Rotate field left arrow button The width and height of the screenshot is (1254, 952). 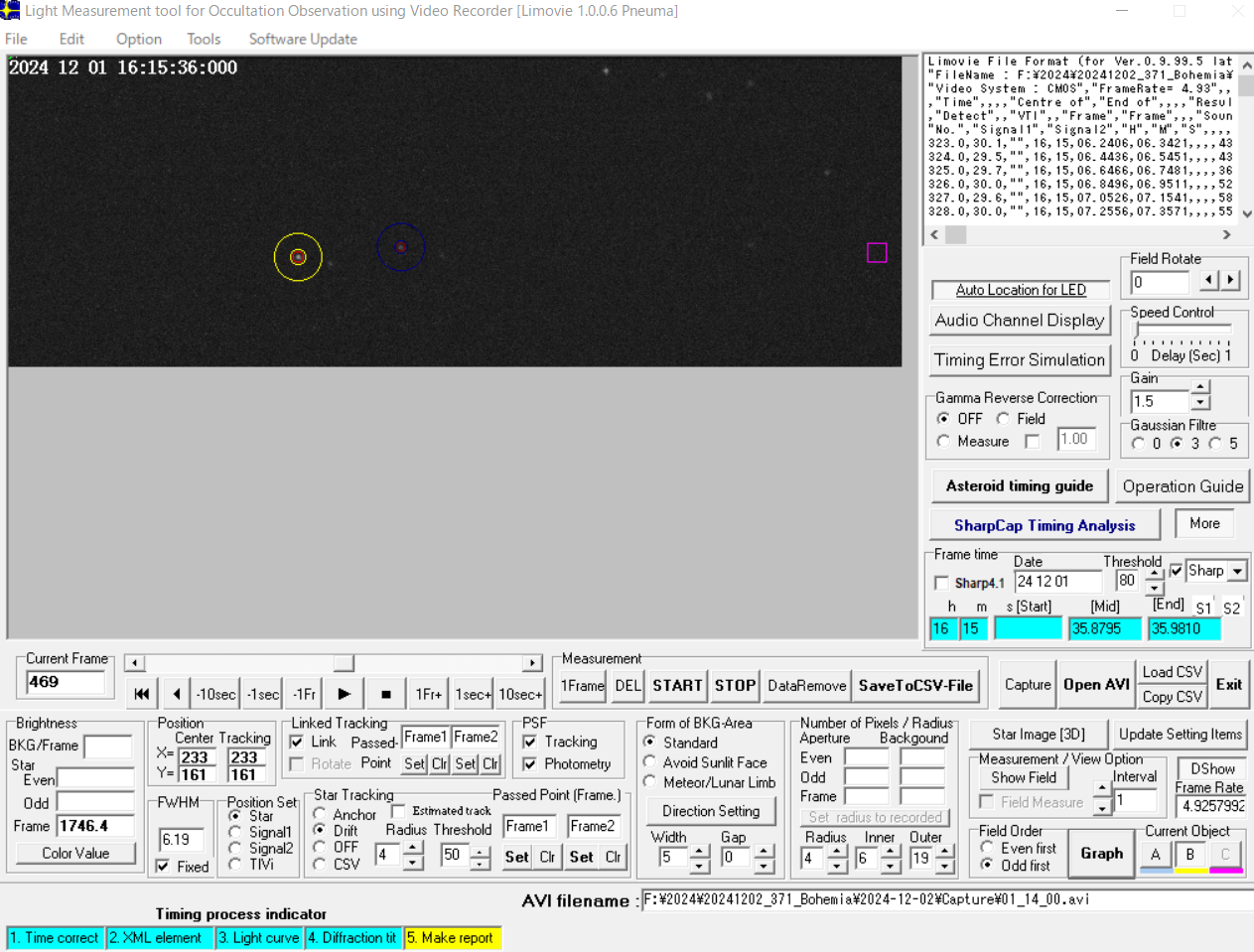pyautogui.click(x=1208, y=280)
